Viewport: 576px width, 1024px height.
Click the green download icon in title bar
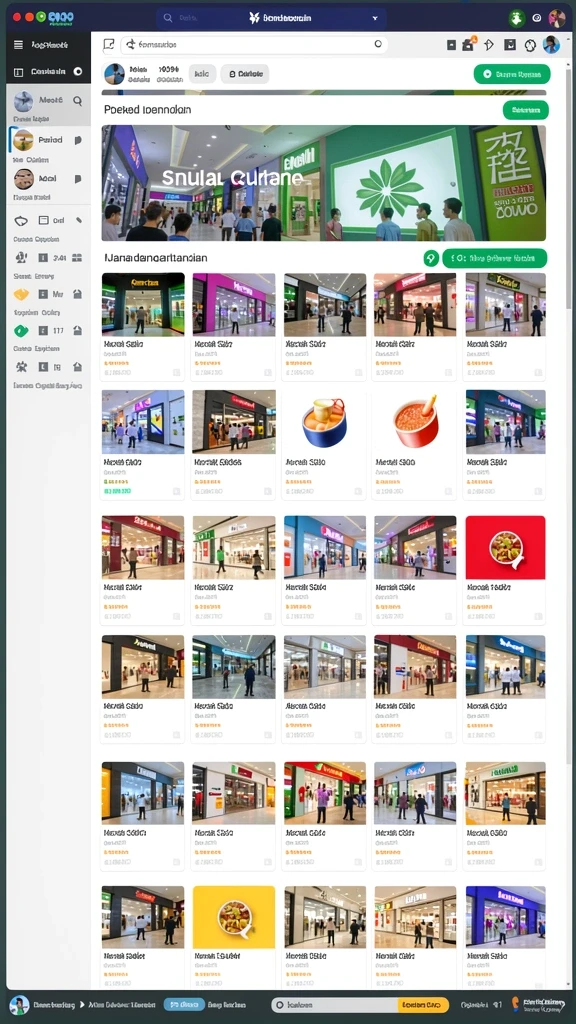point(517,18)
